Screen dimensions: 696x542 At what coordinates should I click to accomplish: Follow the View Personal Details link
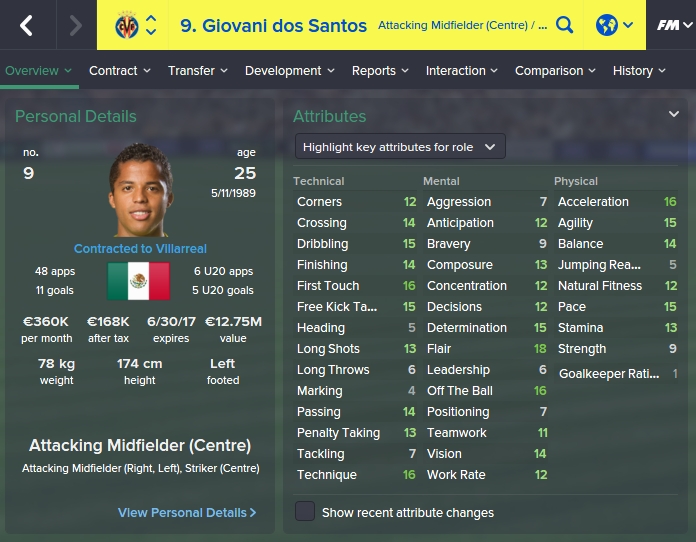187,513
